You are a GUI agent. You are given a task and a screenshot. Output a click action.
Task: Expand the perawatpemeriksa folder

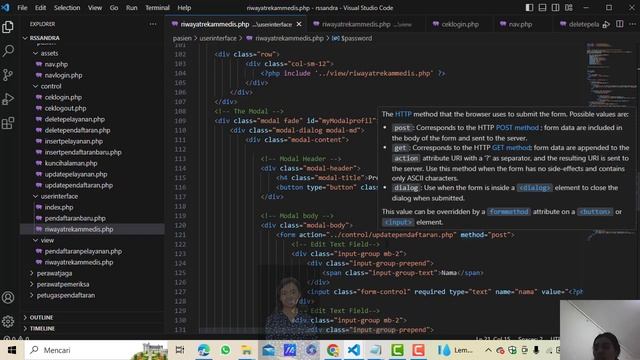pos(63,284)
